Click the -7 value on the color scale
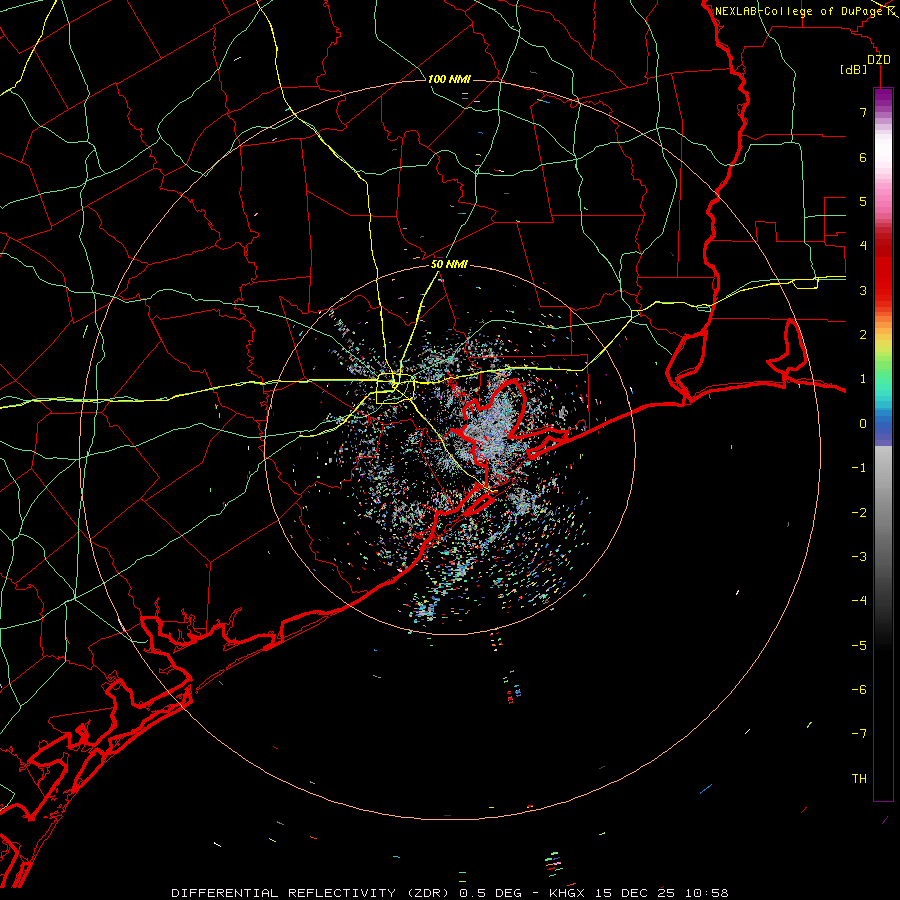 coord(859,734)
